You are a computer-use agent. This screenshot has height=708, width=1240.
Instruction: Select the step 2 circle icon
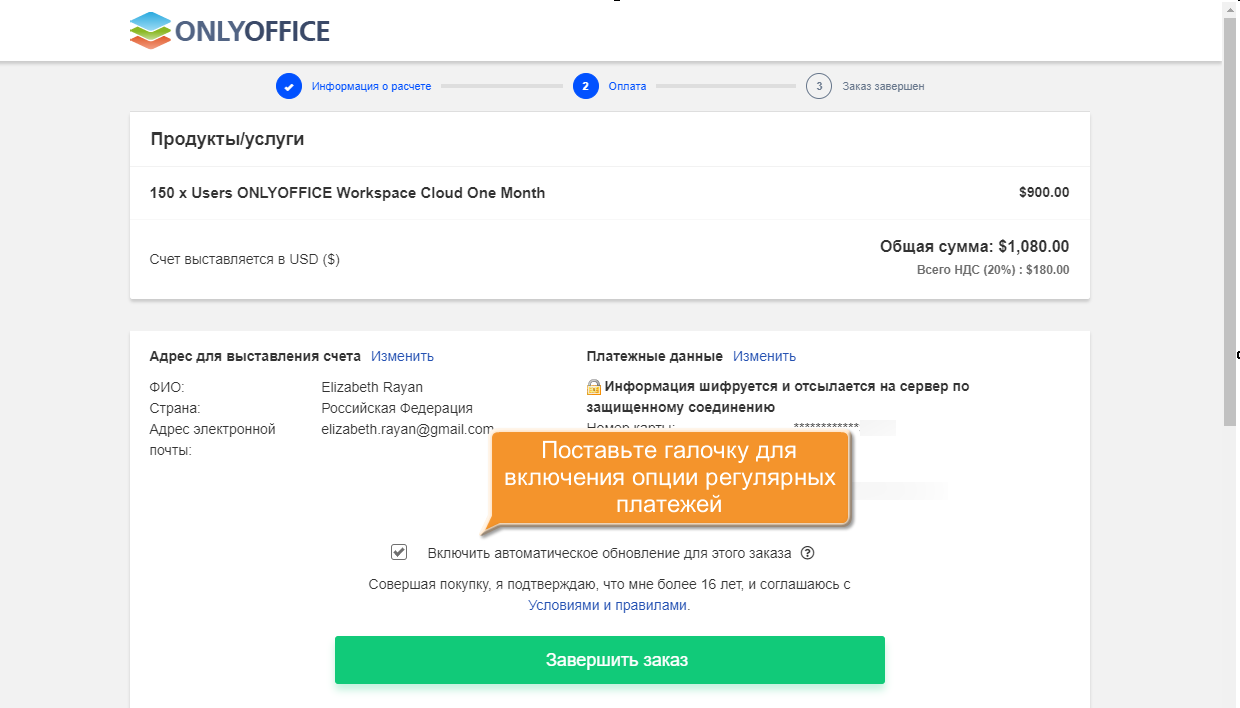(586, 86)
